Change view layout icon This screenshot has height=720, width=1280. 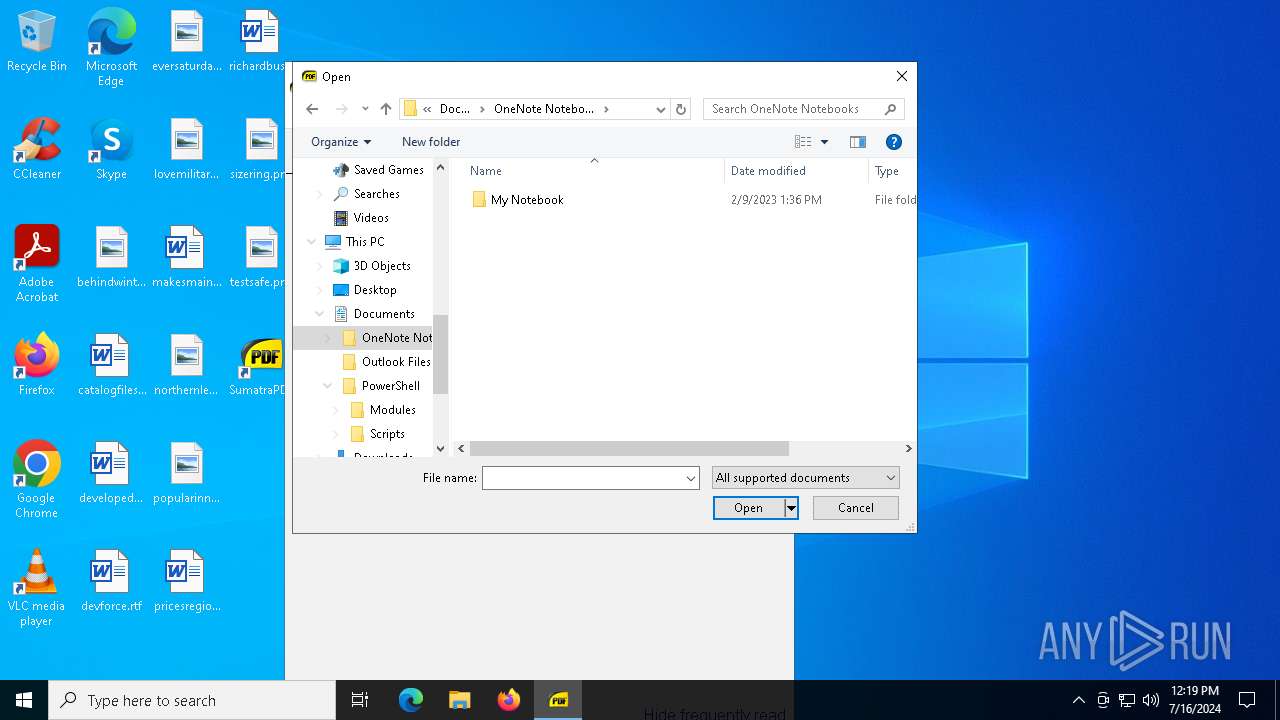pyautogui.click(x=803, y=142)
